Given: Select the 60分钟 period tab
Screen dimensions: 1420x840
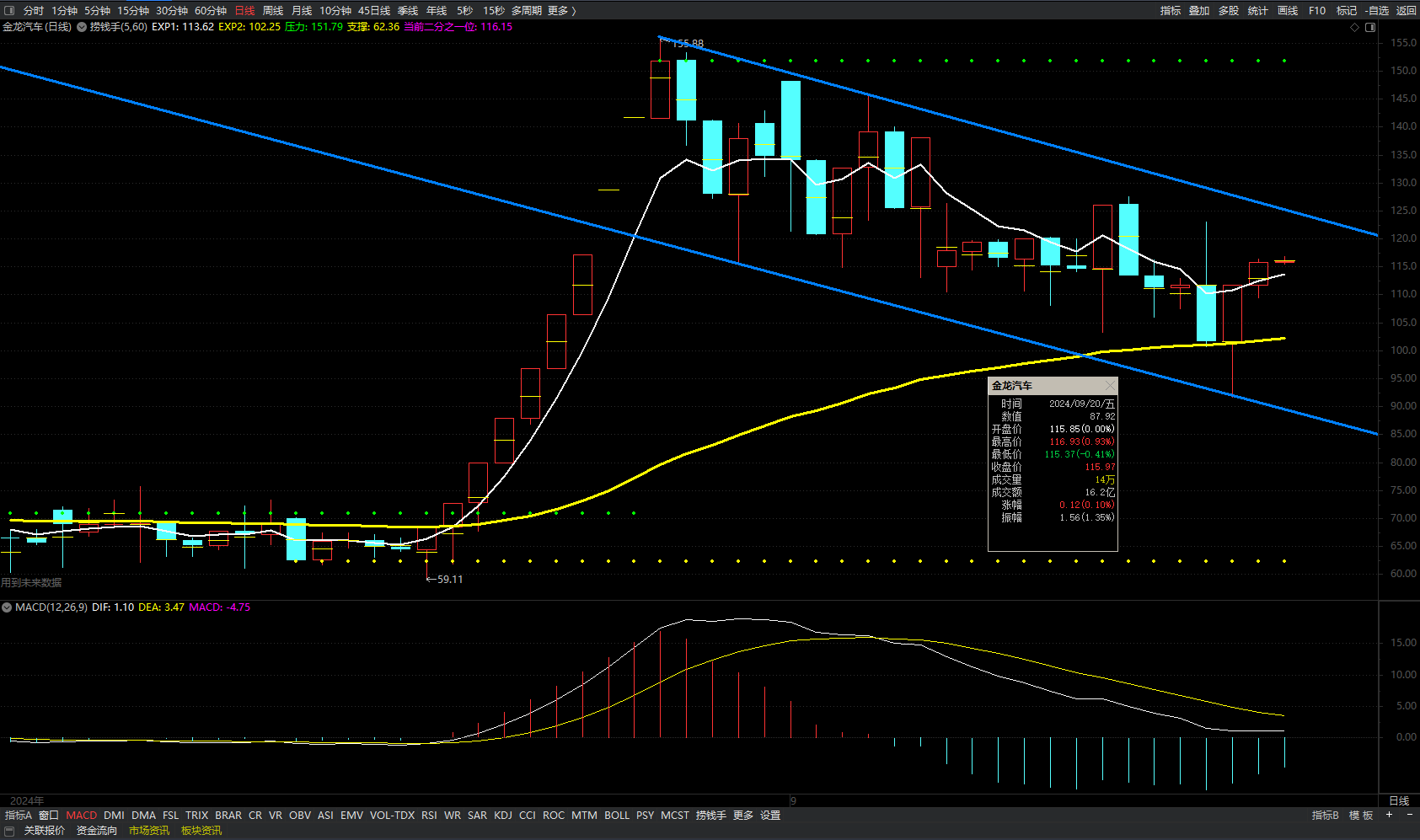Looking at the screenshot, I should point(211,11).
